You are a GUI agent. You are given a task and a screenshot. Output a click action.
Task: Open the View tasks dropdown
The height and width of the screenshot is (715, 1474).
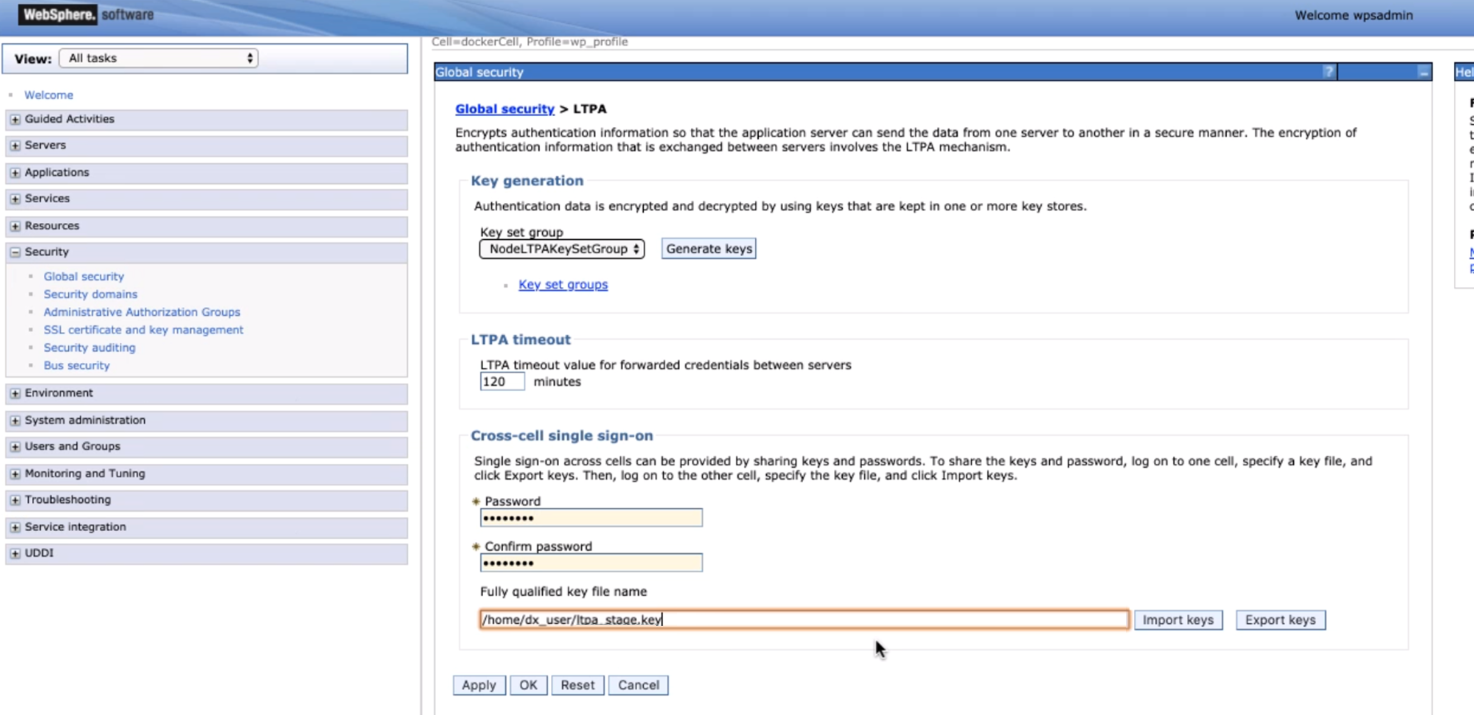point(157,58)
